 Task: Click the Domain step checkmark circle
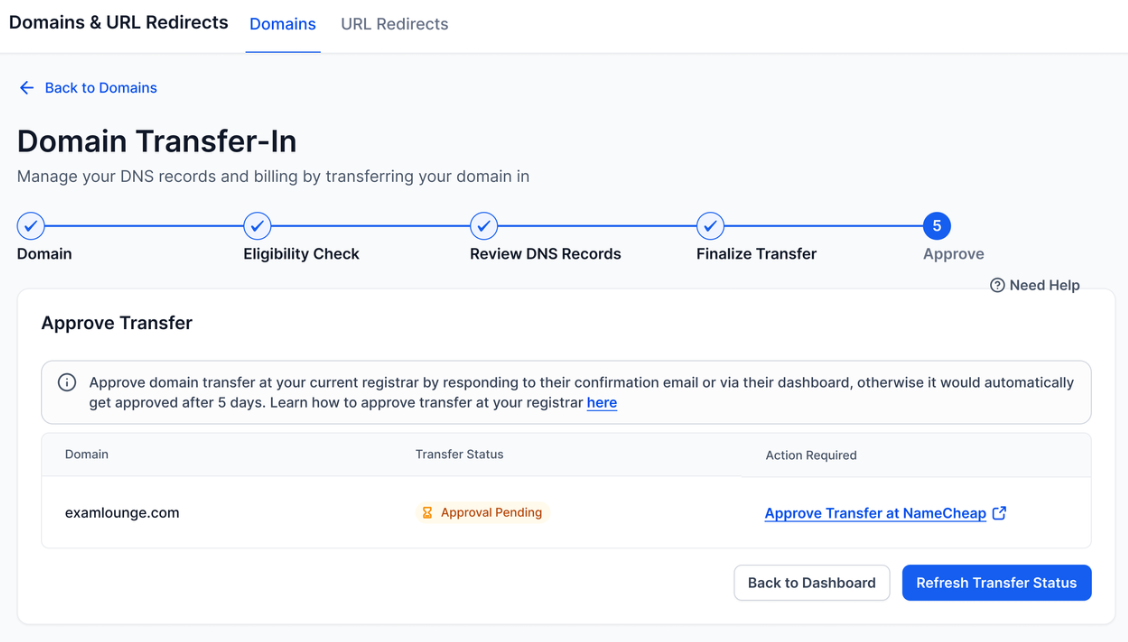pyautogui.click(x=31, y=226)
